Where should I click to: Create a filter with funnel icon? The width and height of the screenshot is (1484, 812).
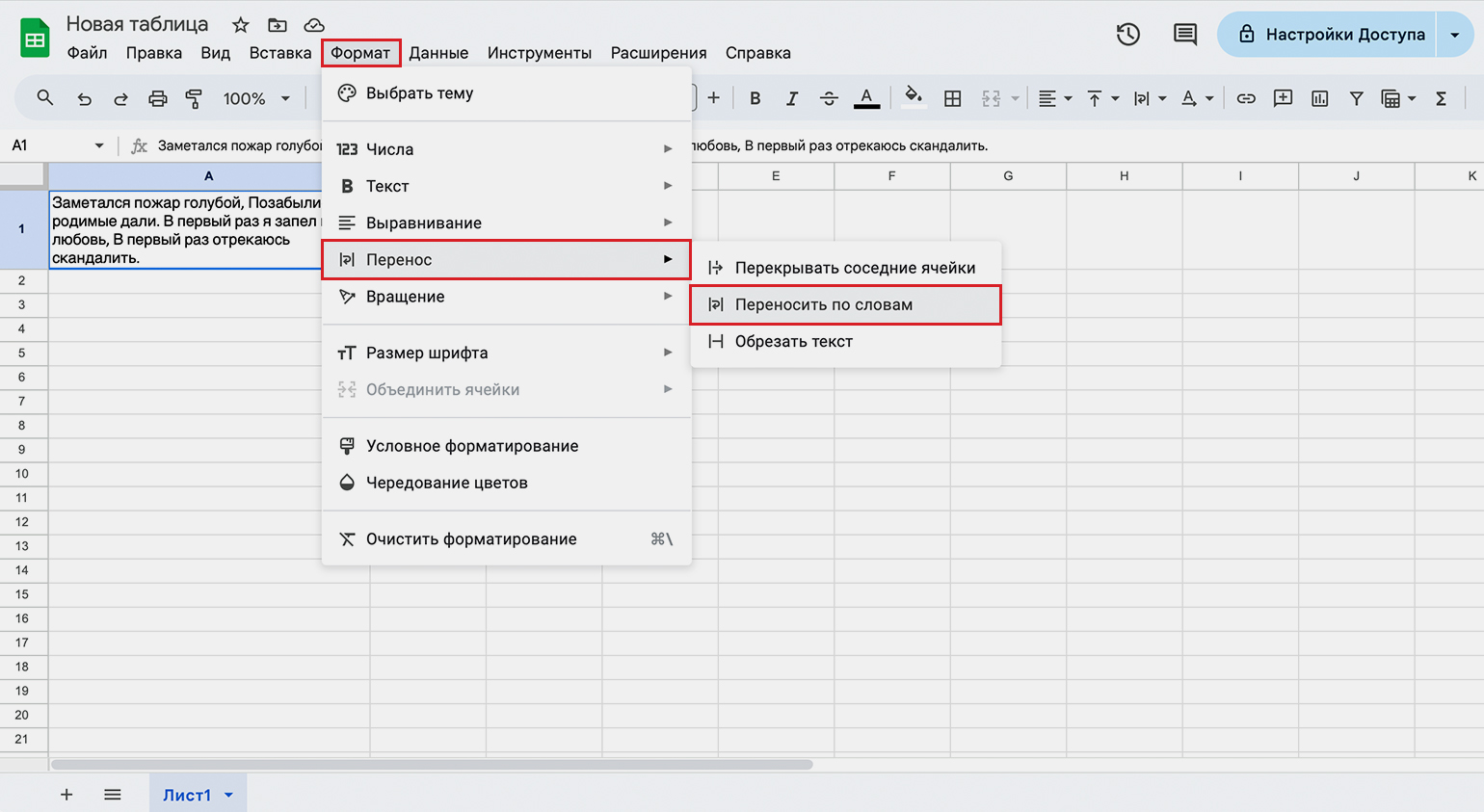click(x=1356, y=98)
